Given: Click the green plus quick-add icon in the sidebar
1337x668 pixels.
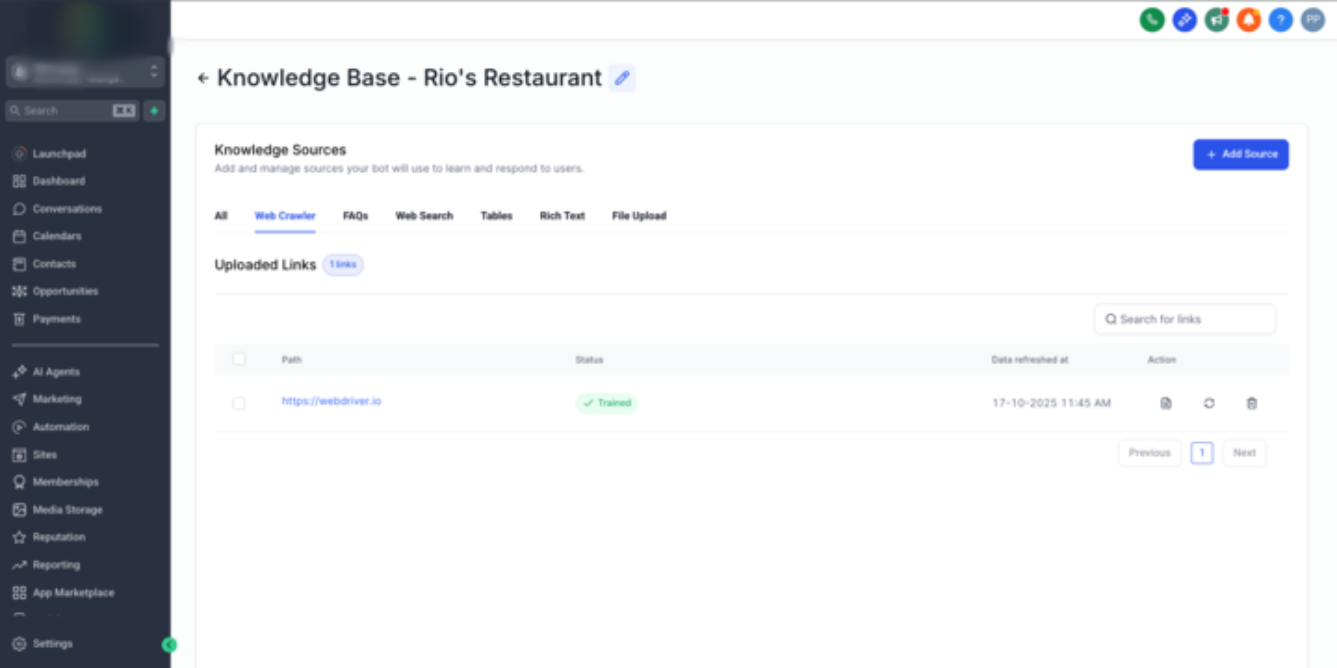Looking at the screenshot, I should [154, 111].
